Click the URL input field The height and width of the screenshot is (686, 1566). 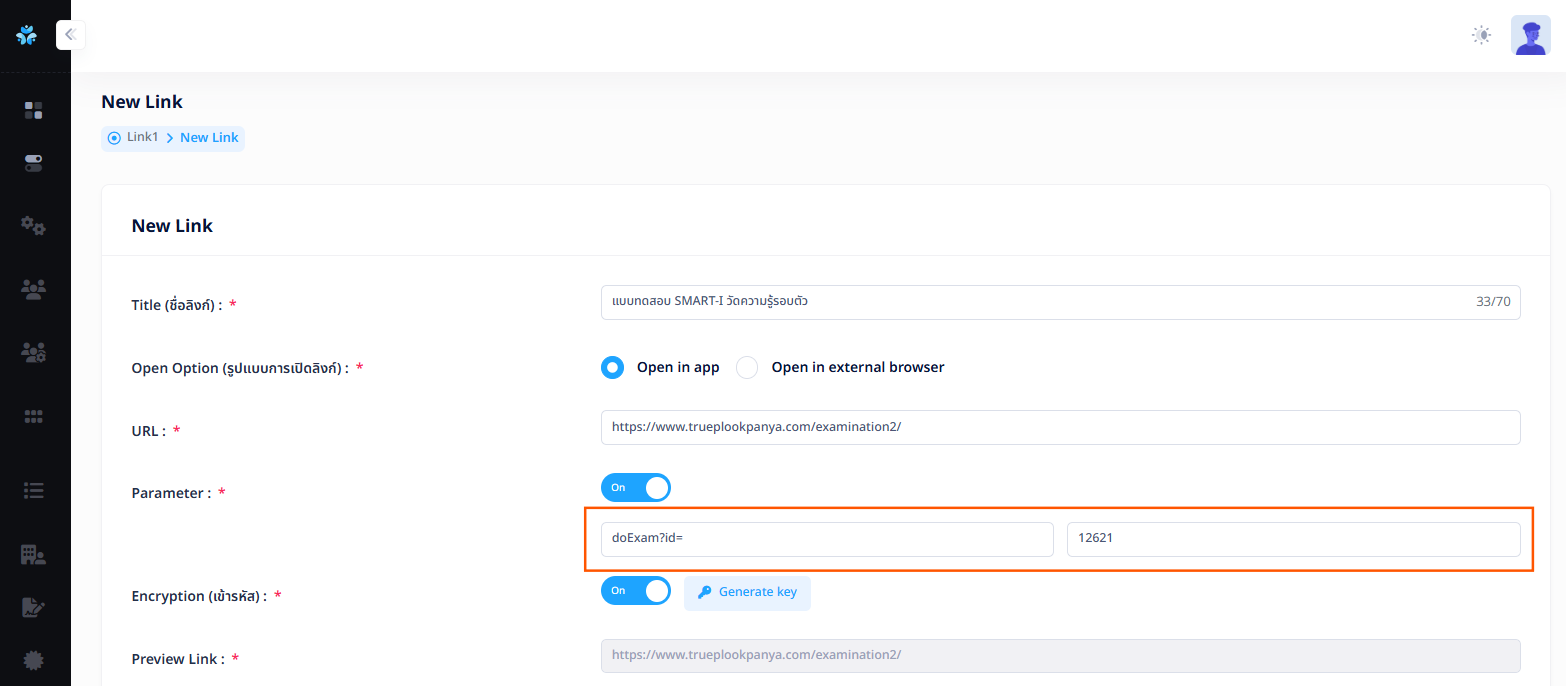tap(1060, 427)
